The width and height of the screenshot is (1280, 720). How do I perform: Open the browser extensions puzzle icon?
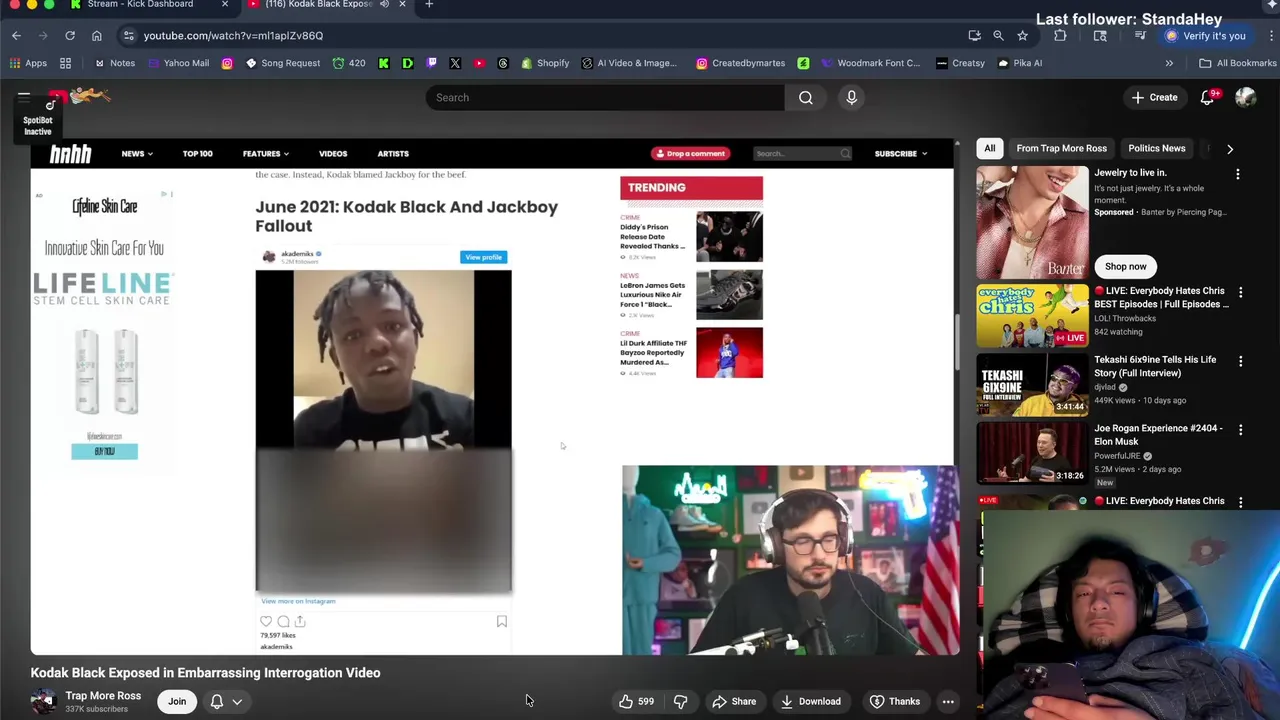tap(1060, 36)
